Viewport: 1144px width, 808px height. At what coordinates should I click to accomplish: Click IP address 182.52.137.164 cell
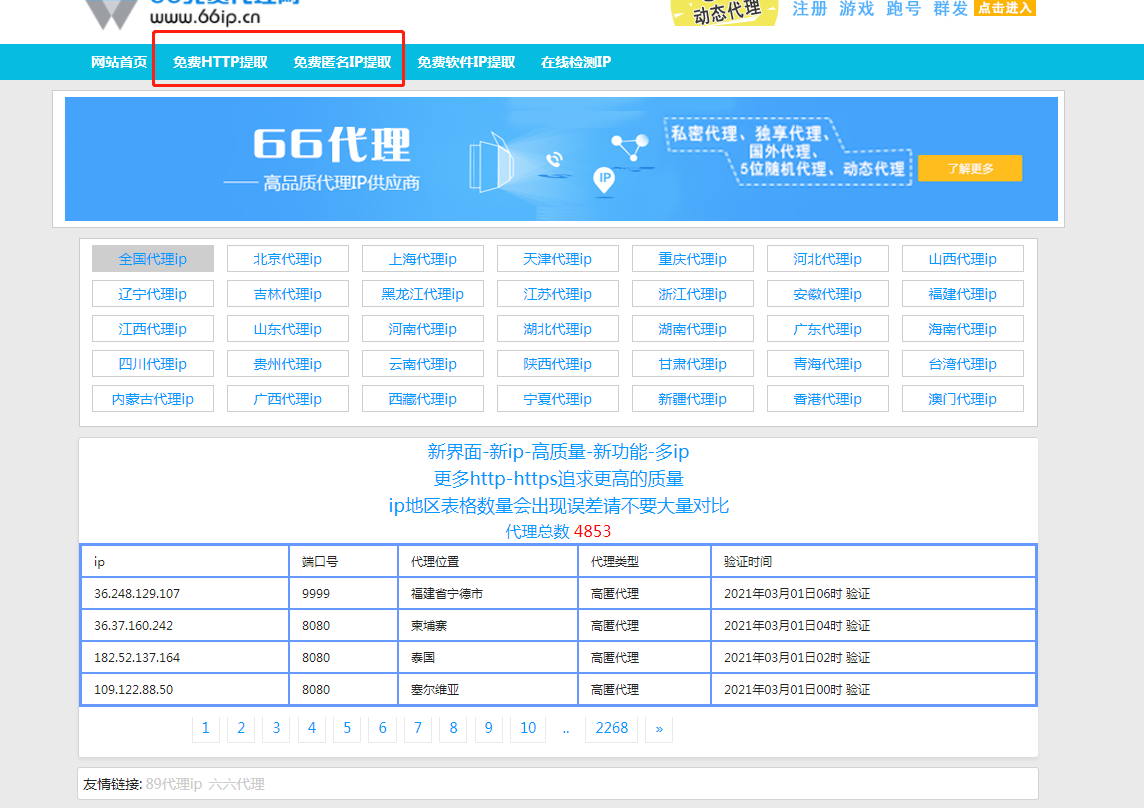[x=185, y=657]
